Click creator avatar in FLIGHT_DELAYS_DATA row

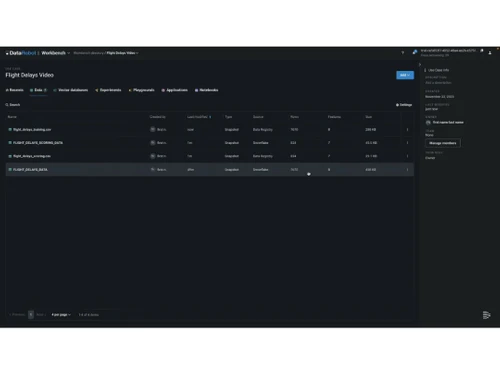153,169
